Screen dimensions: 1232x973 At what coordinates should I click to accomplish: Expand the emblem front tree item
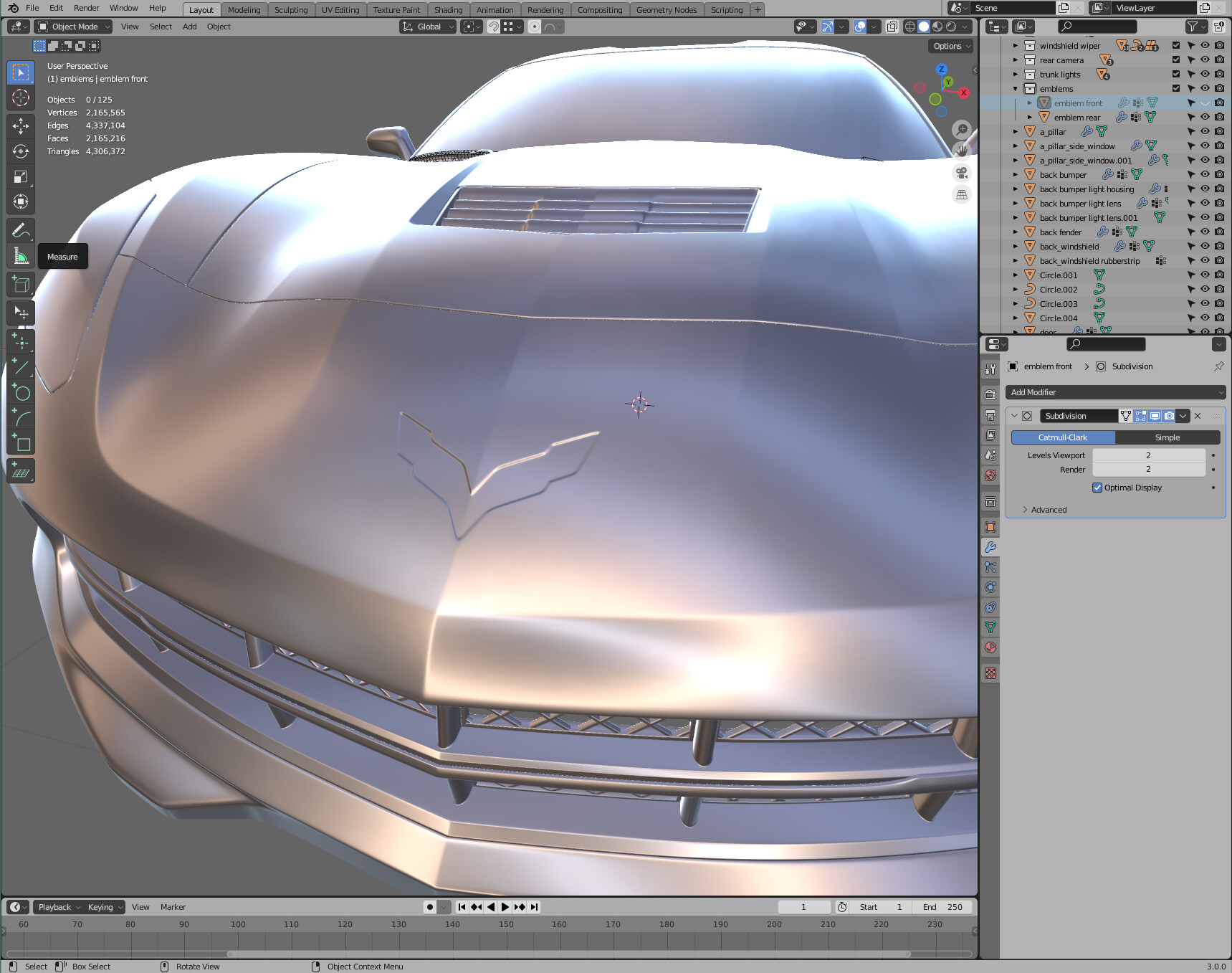pos(1030,103)
